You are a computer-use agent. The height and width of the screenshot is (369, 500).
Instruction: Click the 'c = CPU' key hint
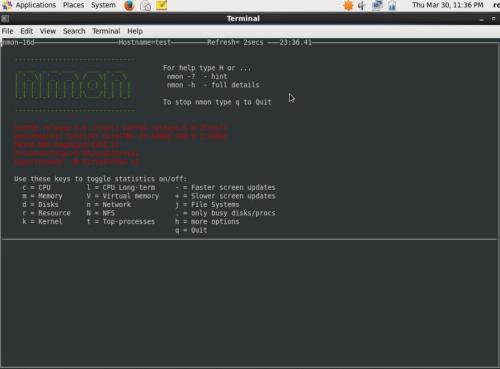tap(36, 188)
